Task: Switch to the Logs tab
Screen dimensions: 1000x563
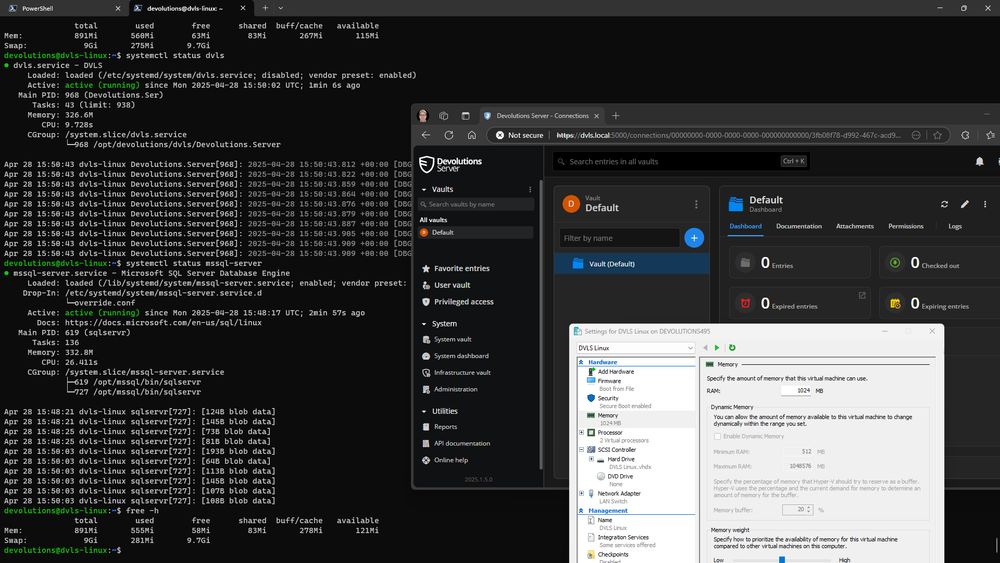Action: pos(955,226)
